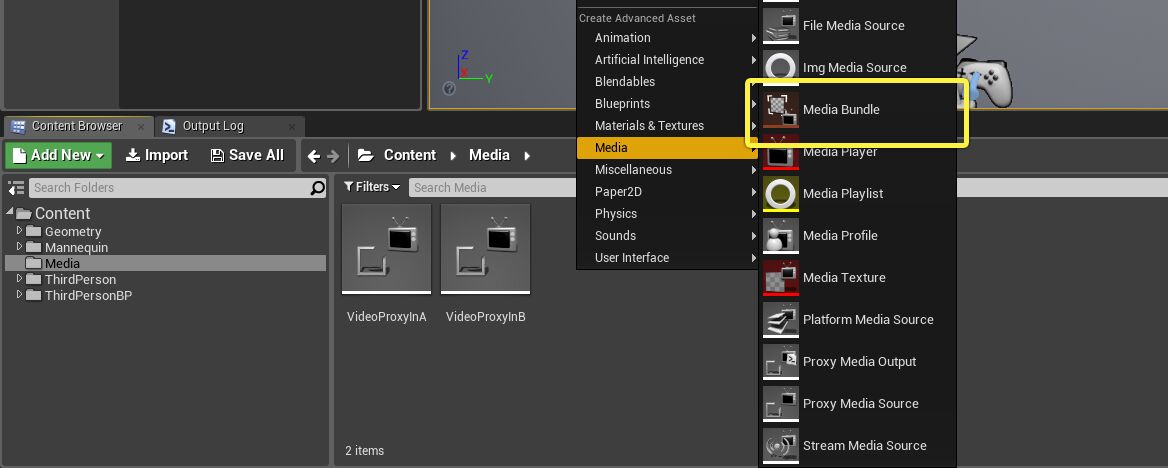Close the Content Browser tab
Viewport: 1168px width, 468px height.
point(141,127)
